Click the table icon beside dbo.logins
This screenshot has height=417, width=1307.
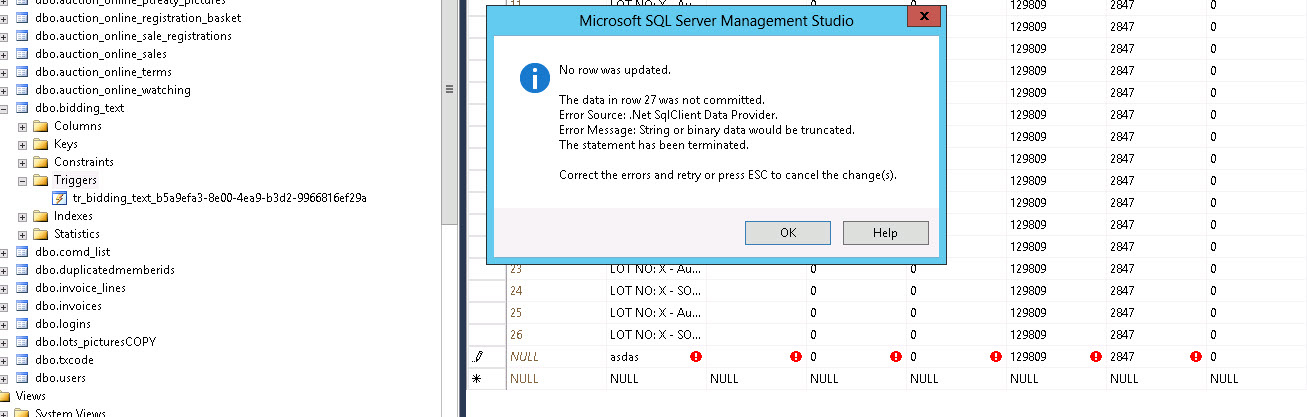(x=22, y=324)
